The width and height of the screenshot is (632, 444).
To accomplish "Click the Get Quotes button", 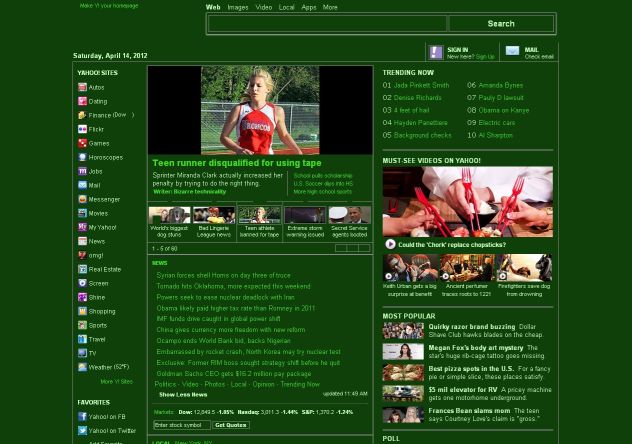I will (231, 425).
